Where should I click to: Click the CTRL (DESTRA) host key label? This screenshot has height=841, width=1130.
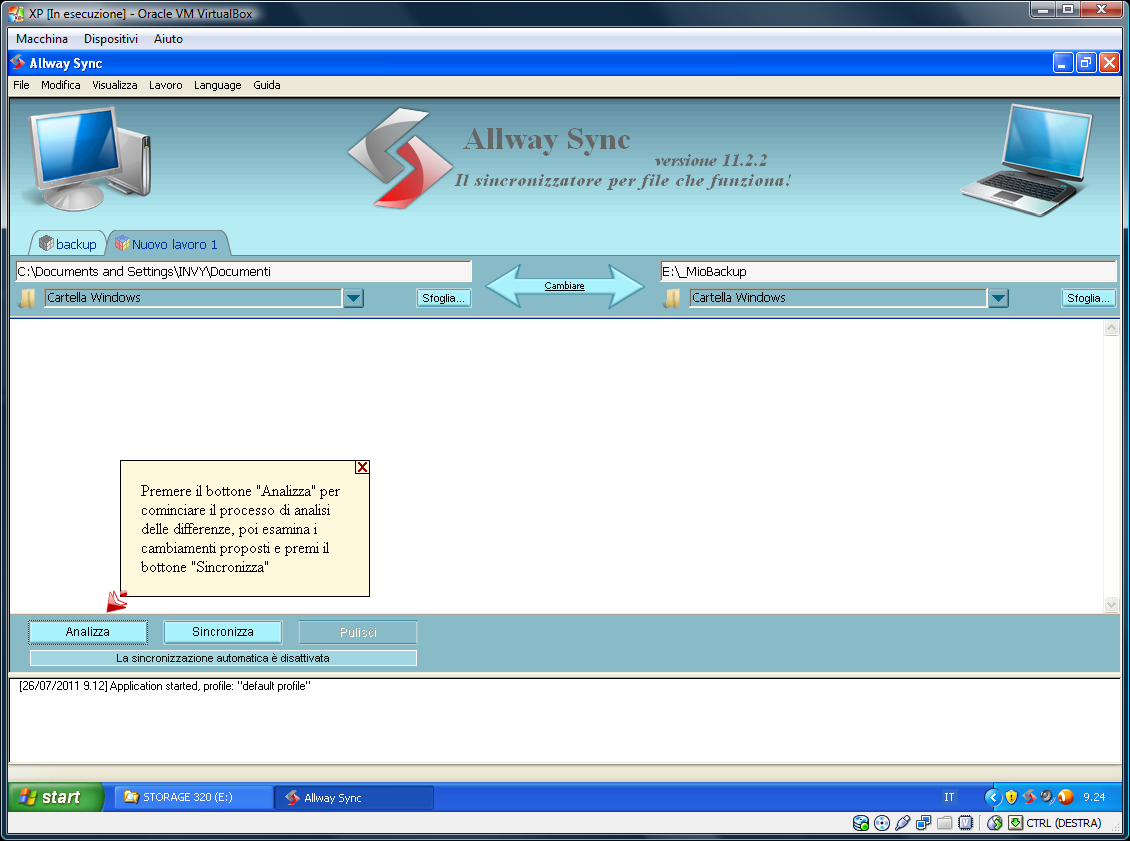coord(1064,823)
